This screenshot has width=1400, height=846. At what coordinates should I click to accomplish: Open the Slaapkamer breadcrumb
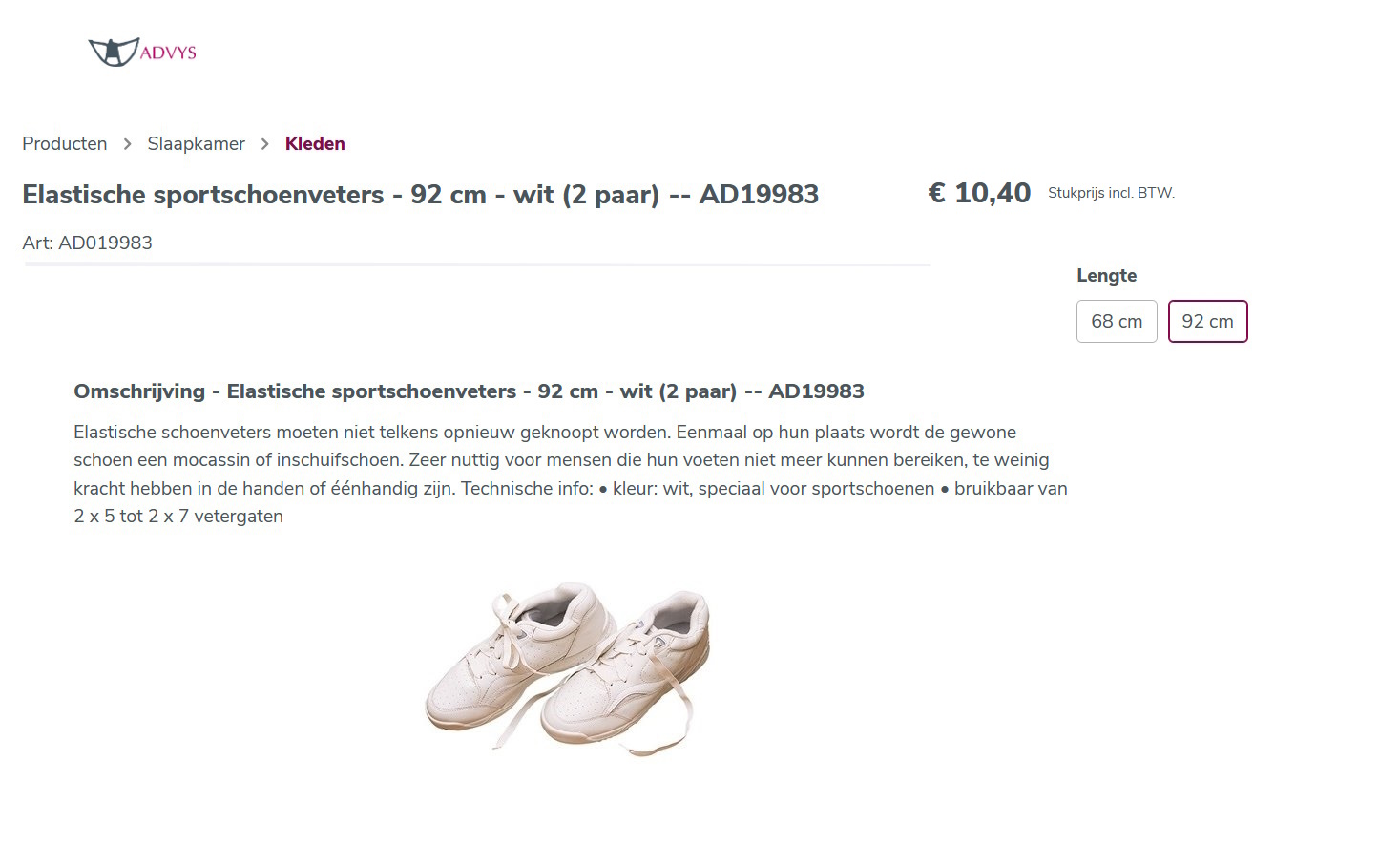point(196,144)
